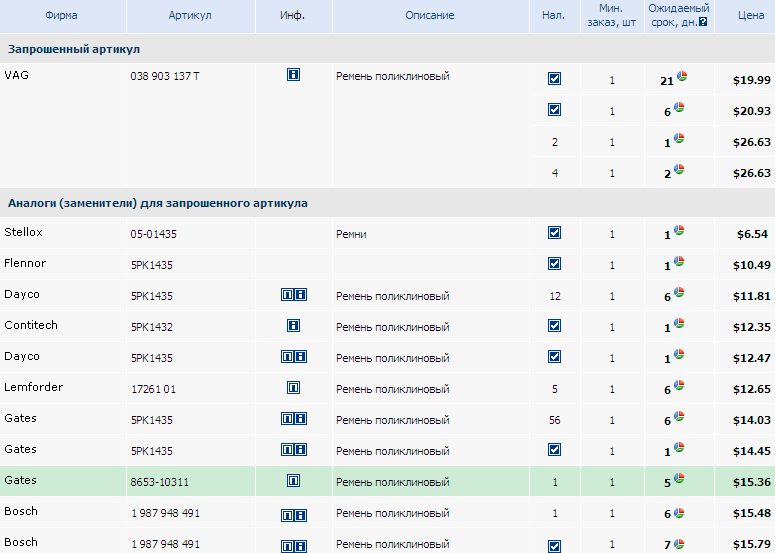Open the delivery pie chart in the Bosch $15.48 row

coord(679,513)
